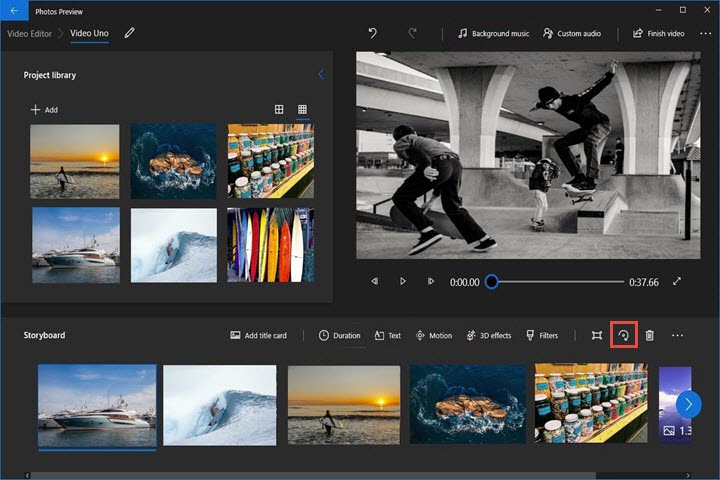The image size is (720, 480).
Task: Switch library to small grid view
Action: 302,109
